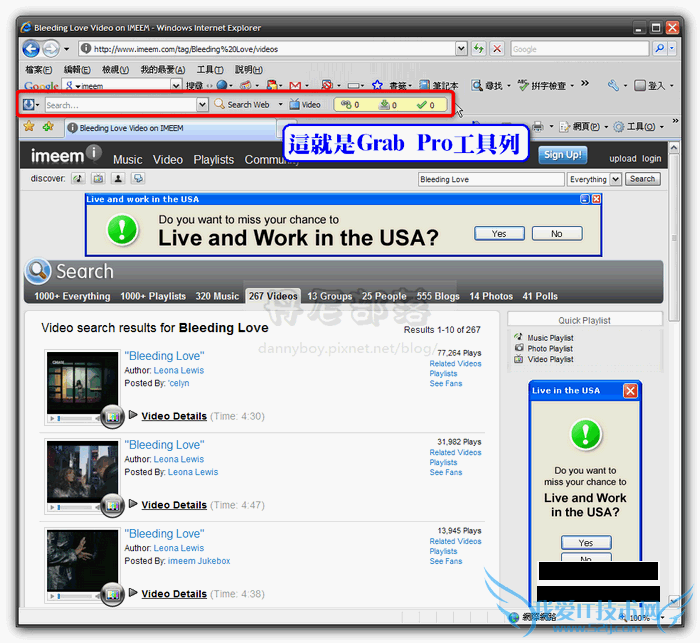The image size is (700, 643).
Task: Open the 工具(O) tools command dropdown
Action: tap(662, 127)
